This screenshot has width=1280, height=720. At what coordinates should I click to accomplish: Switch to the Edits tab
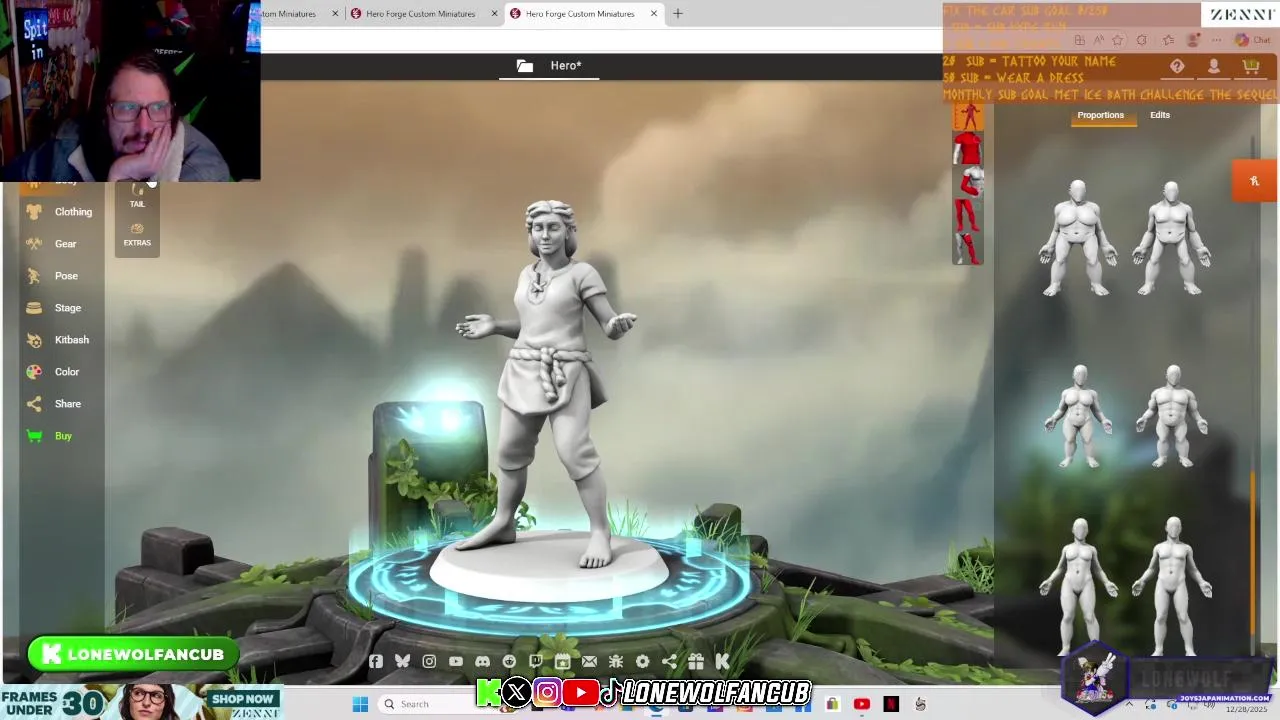click(1160, 115)
